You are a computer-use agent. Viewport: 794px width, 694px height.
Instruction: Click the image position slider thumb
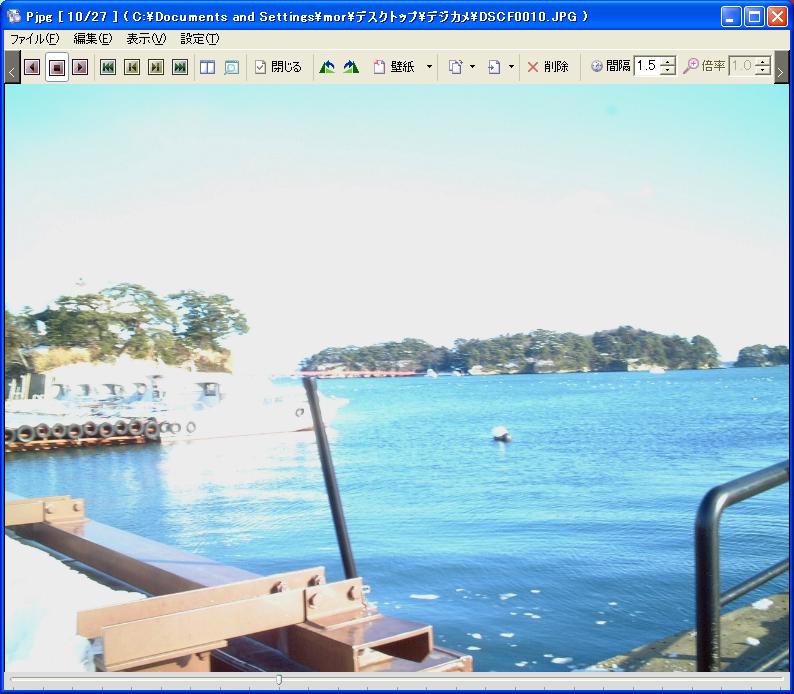(279, 679)
